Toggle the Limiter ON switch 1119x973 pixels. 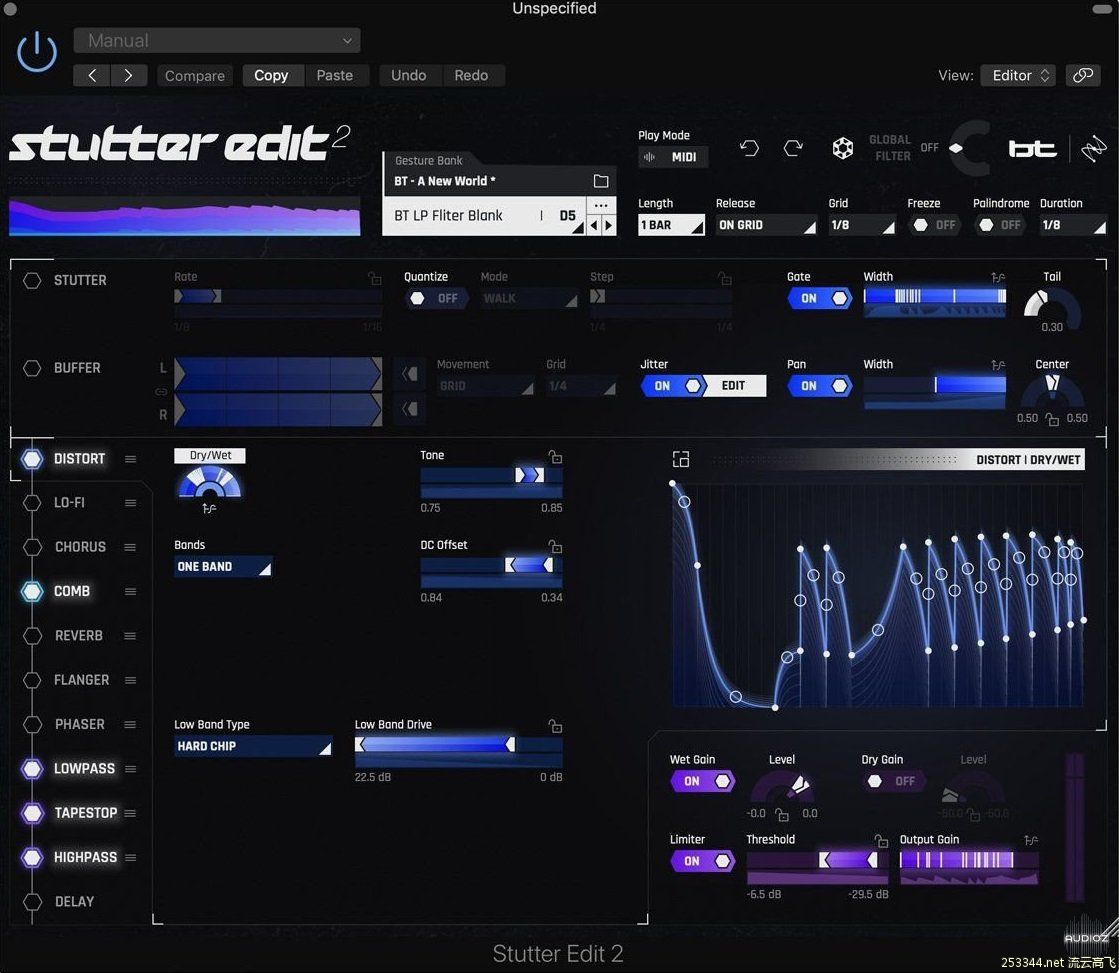click(702, 862)
